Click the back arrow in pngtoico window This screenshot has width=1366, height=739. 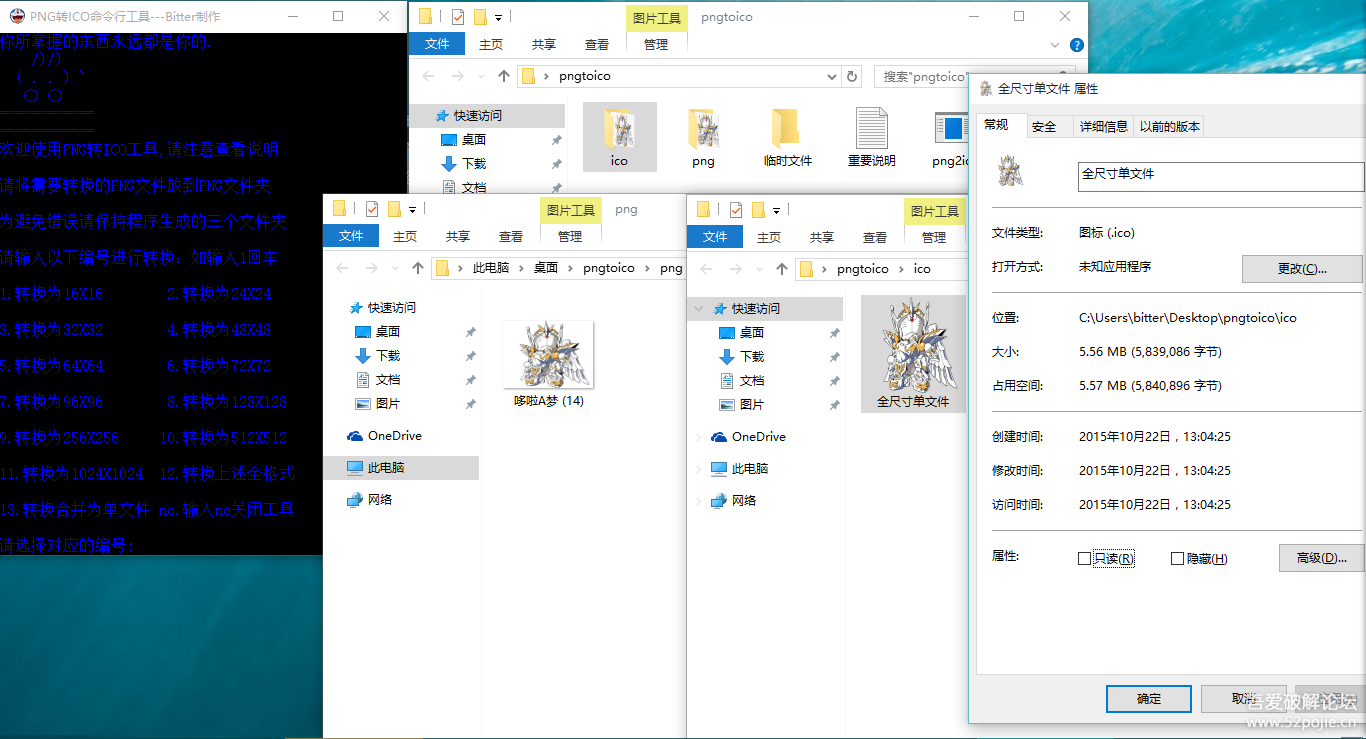click(x=428, y=76)
